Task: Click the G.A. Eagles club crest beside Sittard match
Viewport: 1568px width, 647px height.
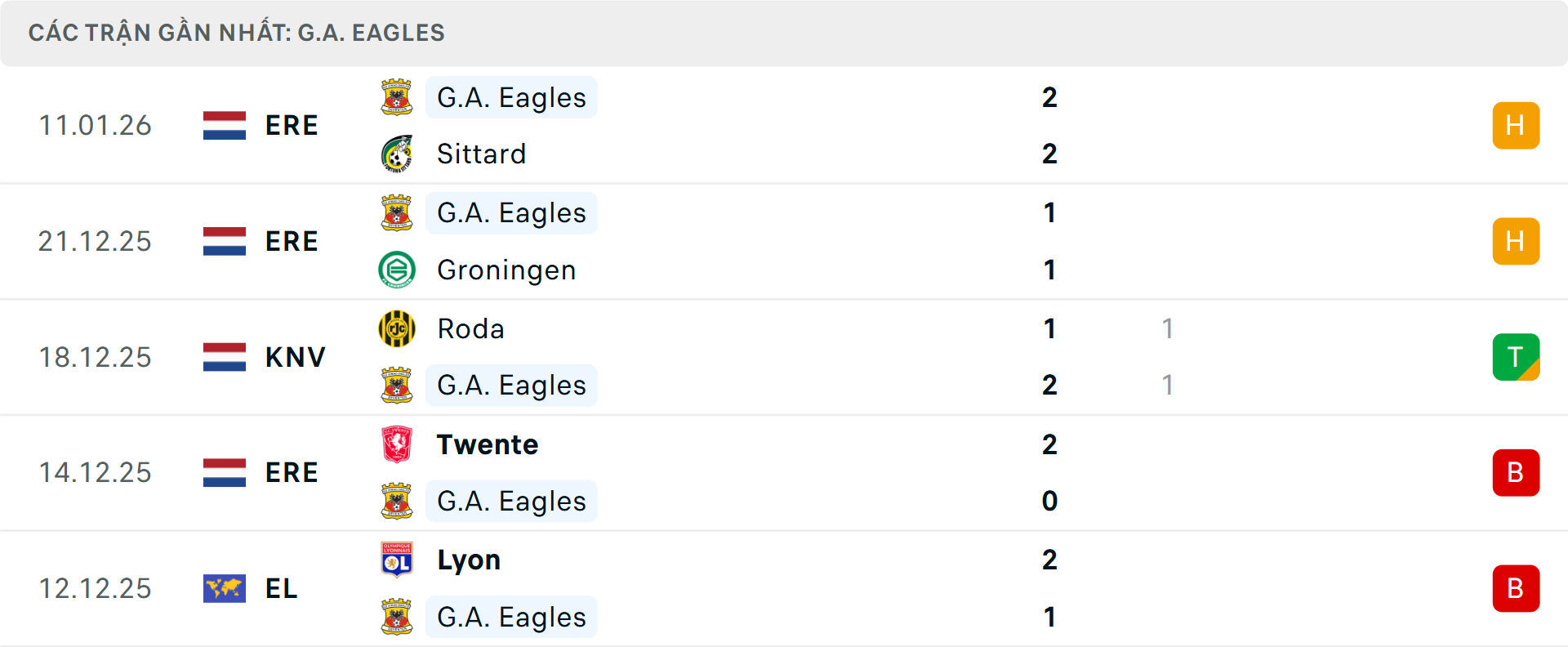Action: (398, 97)
